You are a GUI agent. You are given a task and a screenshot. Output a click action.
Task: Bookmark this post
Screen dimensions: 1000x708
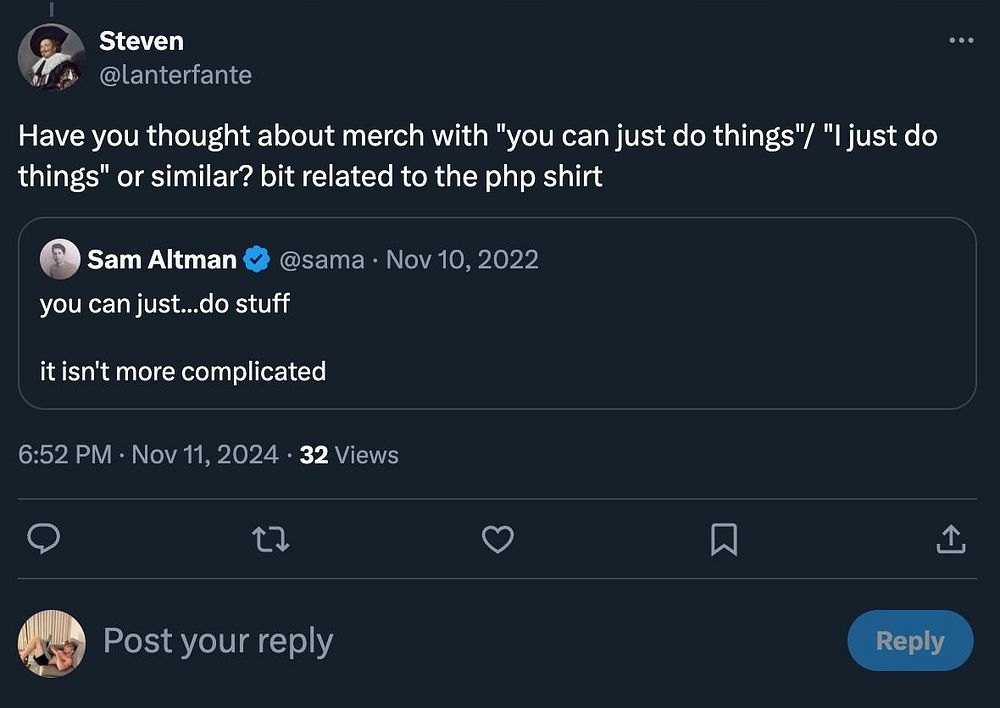(723, 540)
